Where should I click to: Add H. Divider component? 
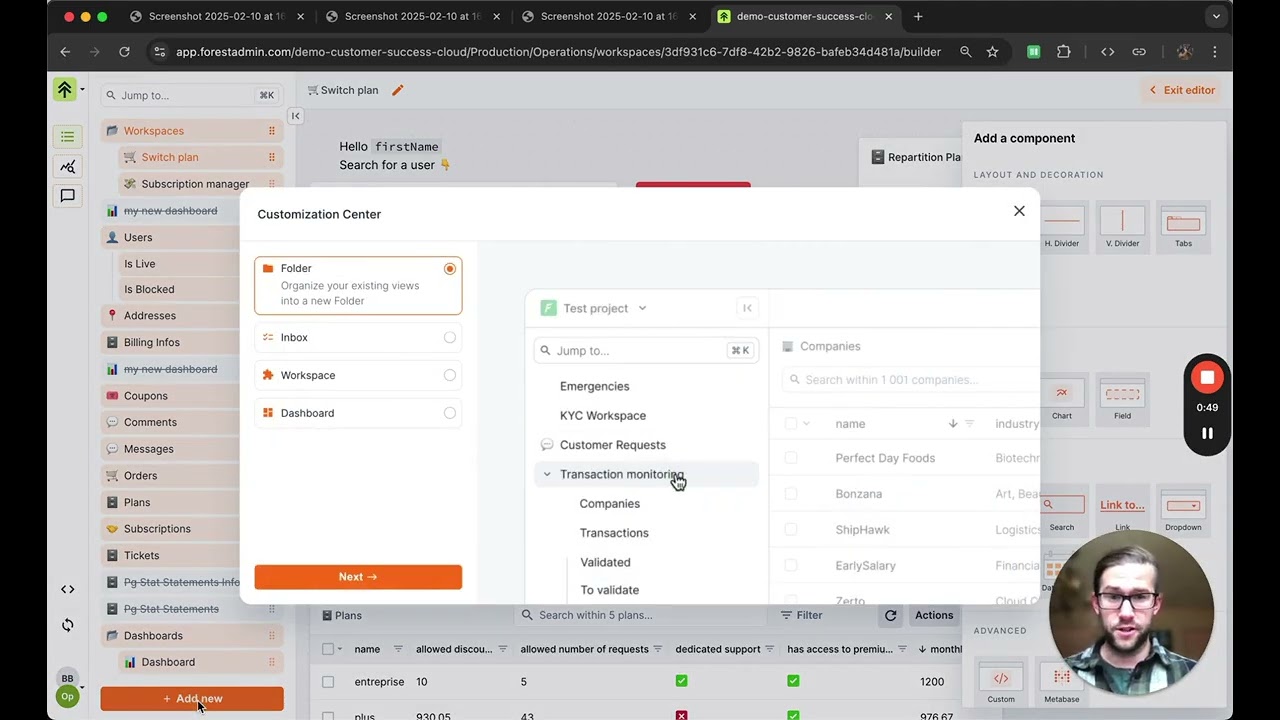pos(1061,227)
